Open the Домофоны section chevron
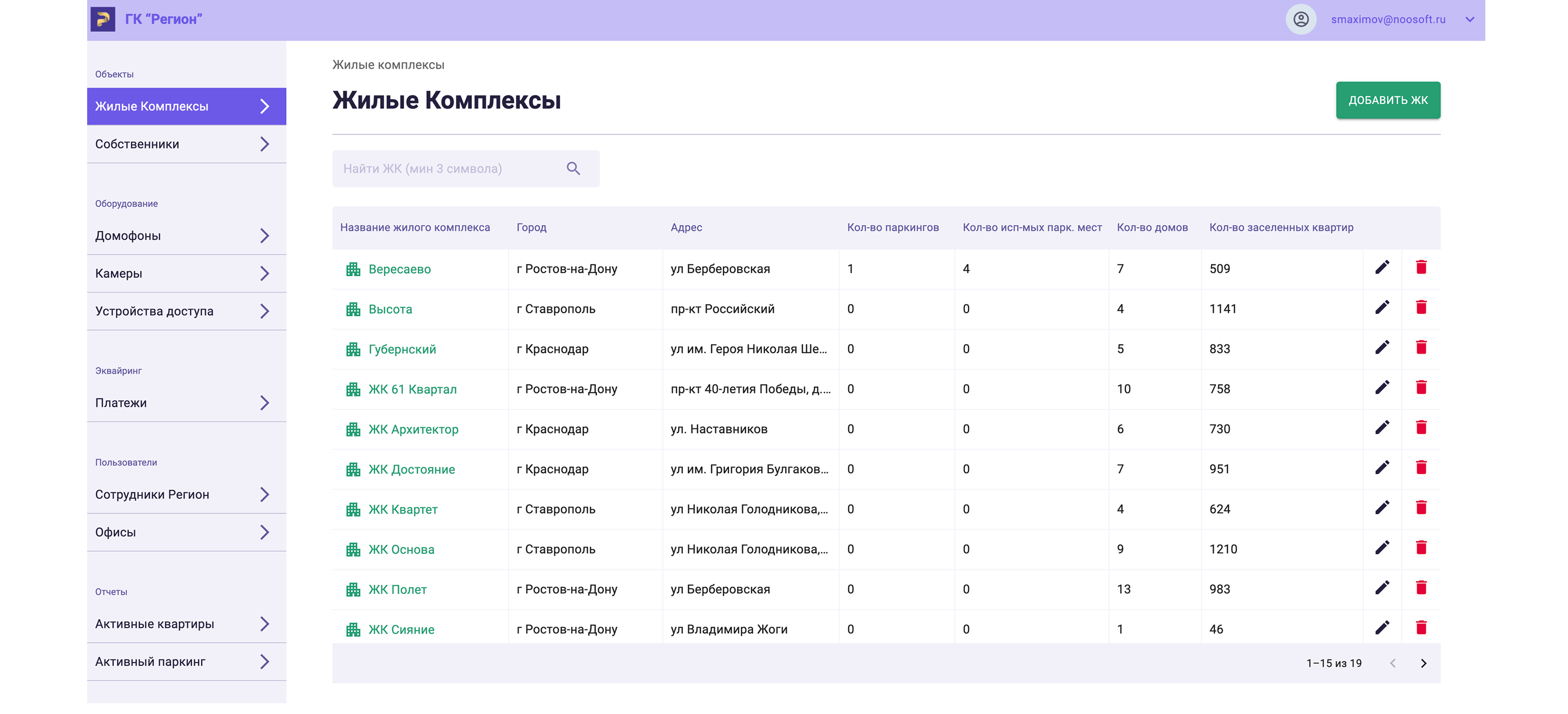1568x714 pixels. point(264,236)
